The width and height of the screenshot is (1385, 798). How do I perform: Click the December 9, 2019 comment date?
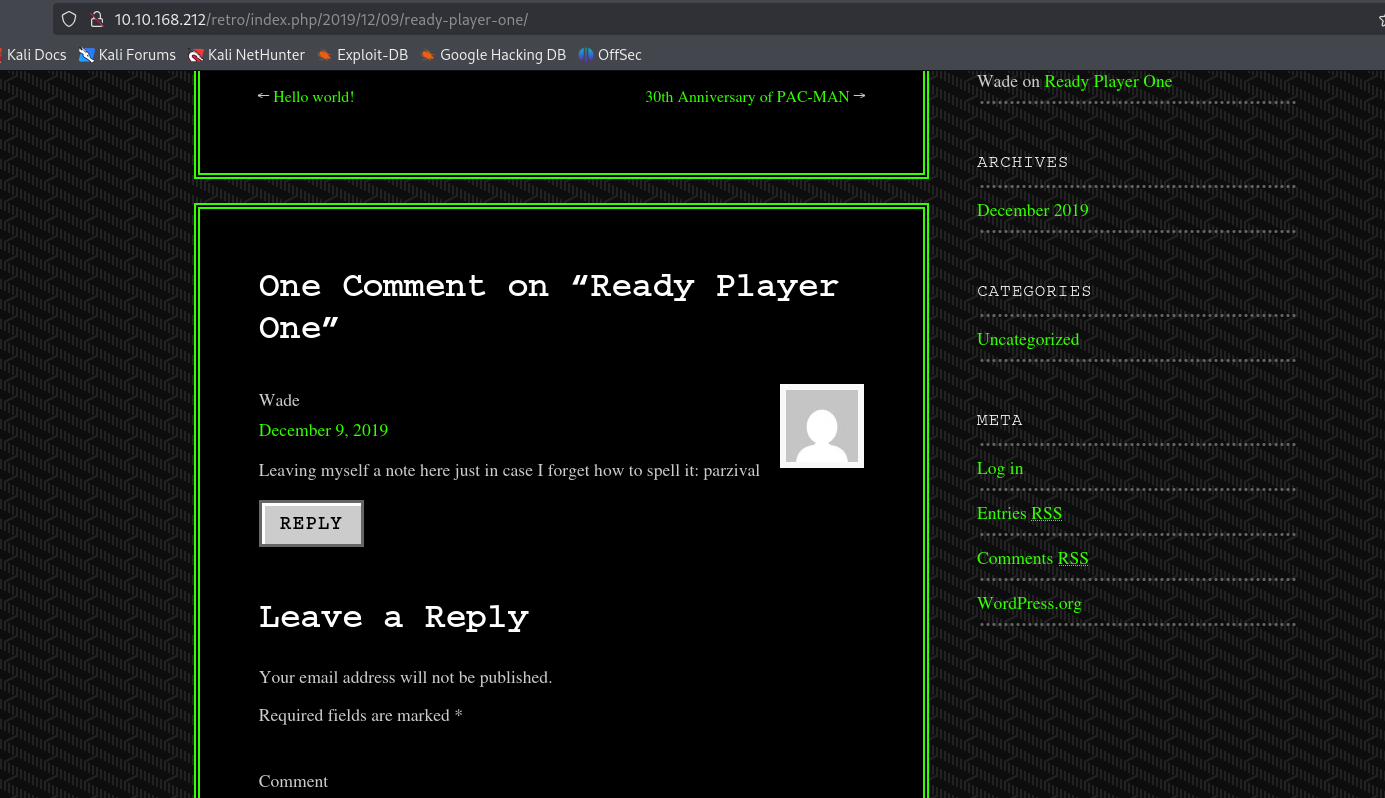323,430
